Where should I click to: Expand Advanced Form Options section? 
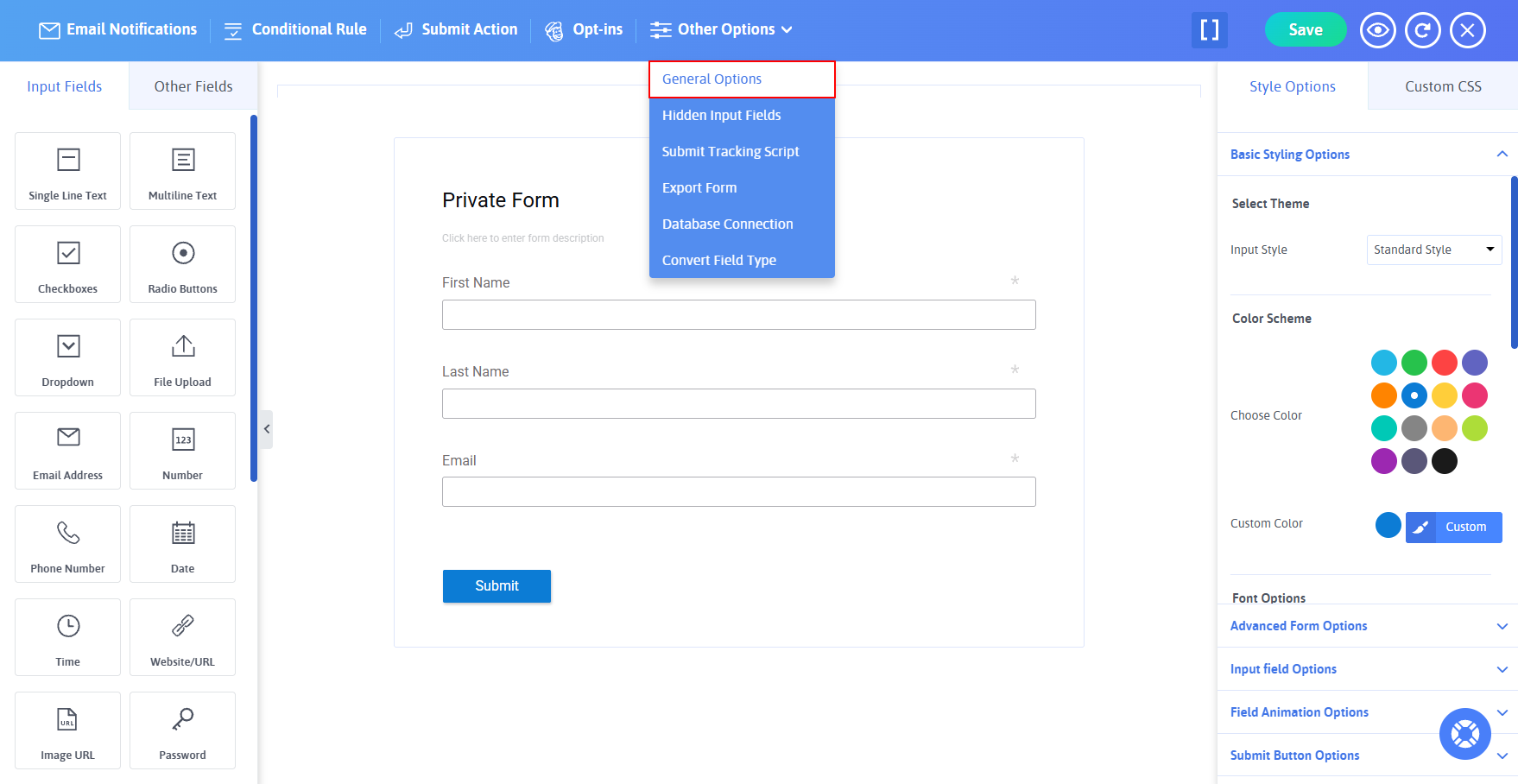[1368, 626]
